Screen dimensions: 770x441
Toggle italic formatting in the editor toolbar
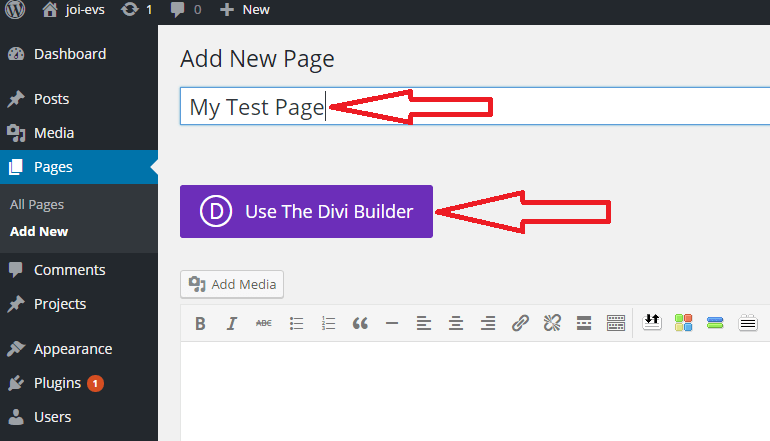coord(232,323)
